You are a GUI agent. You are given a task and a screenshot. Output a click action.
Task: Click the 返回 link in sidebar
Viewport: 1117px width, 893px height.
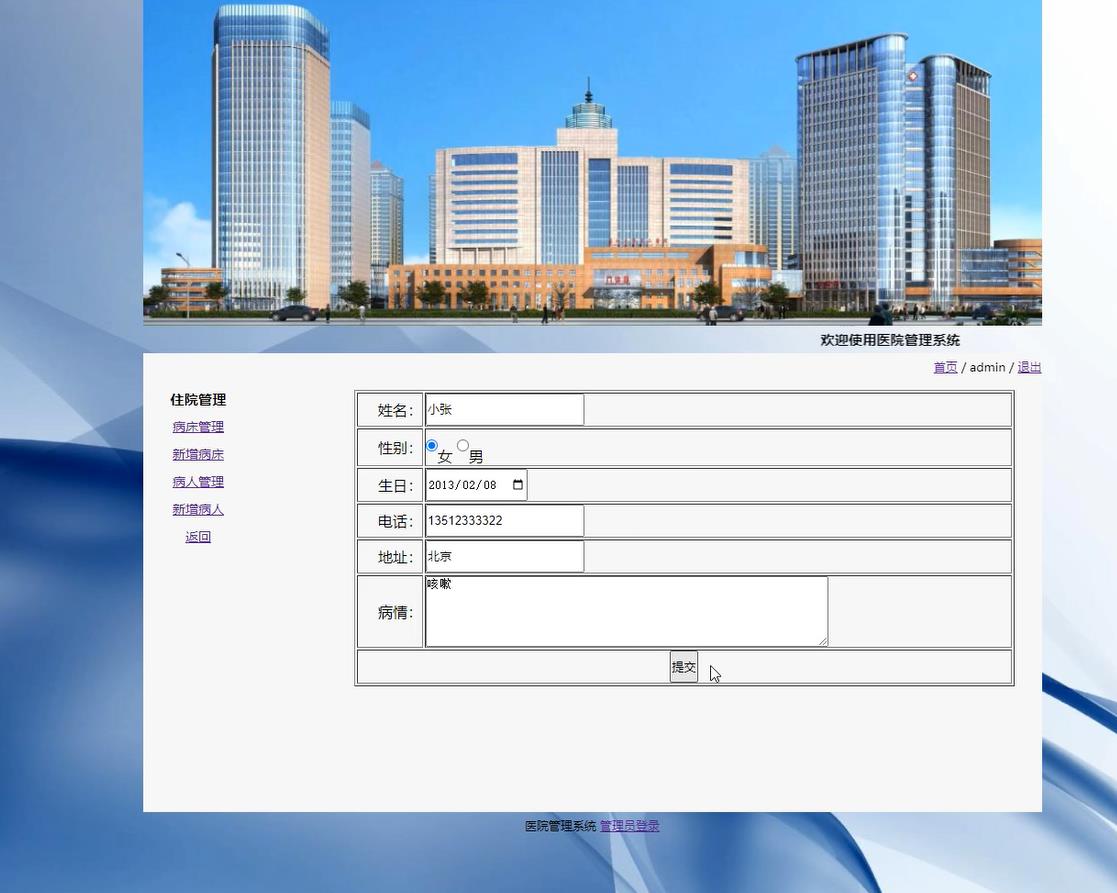click(198, 537)
